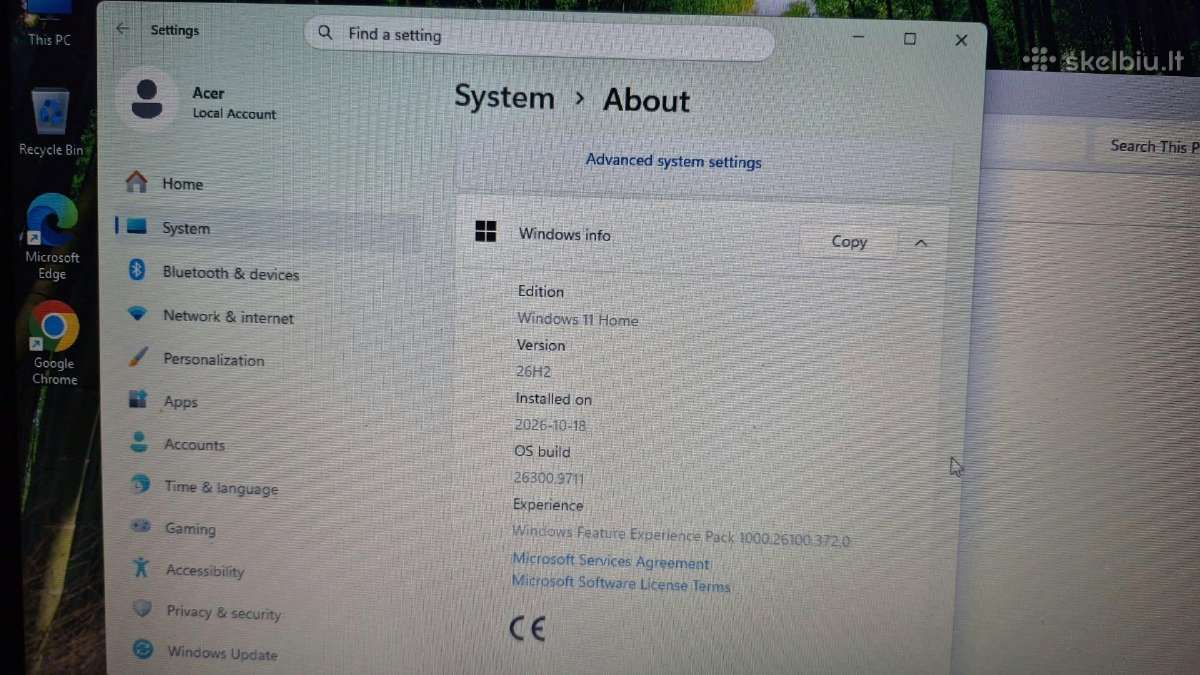Click the search magnifier icon
The height and width of the screenshot is (675, 1200).
click(325, 33)
